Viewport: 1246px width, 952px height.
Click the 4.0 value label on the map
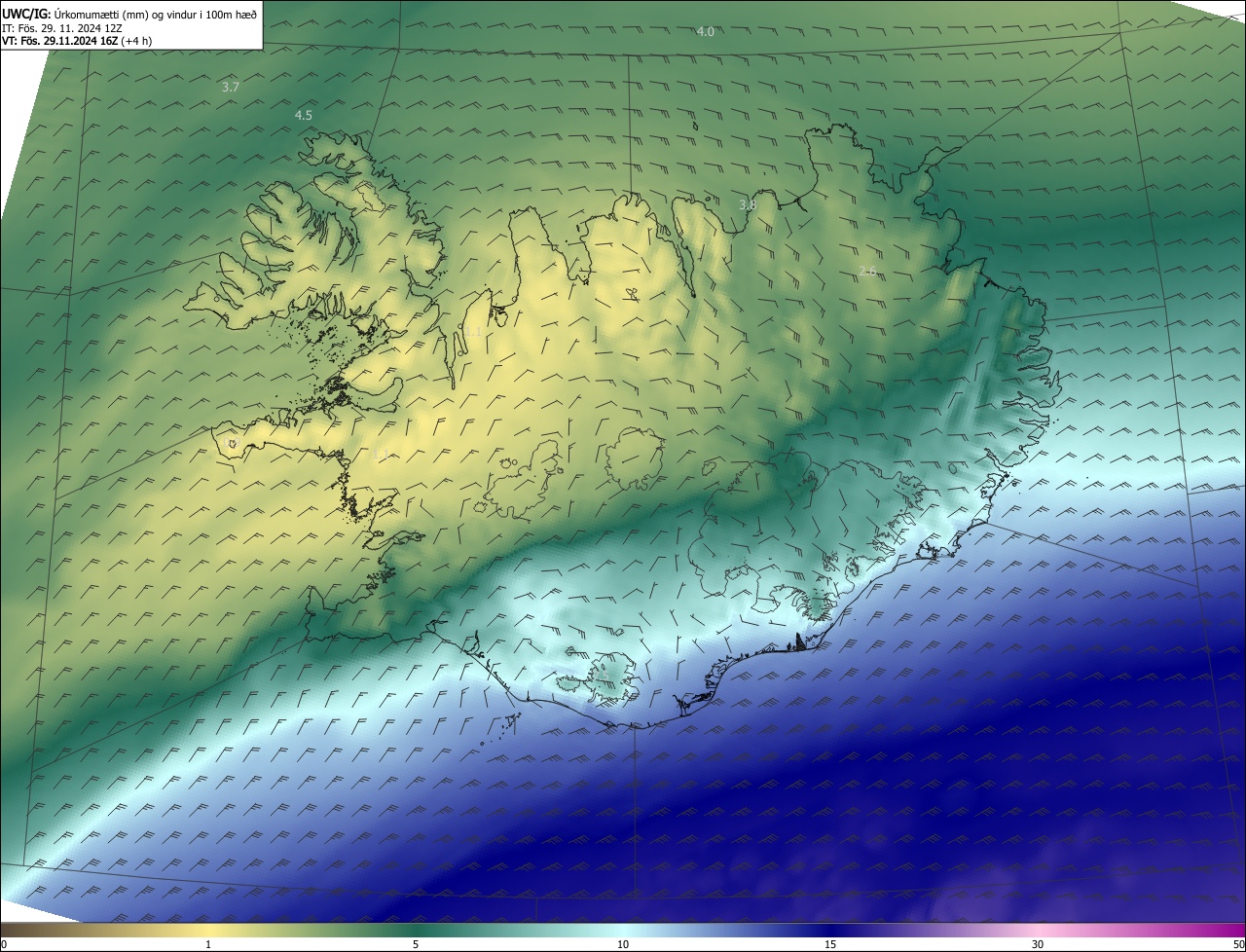coord(706,32)
